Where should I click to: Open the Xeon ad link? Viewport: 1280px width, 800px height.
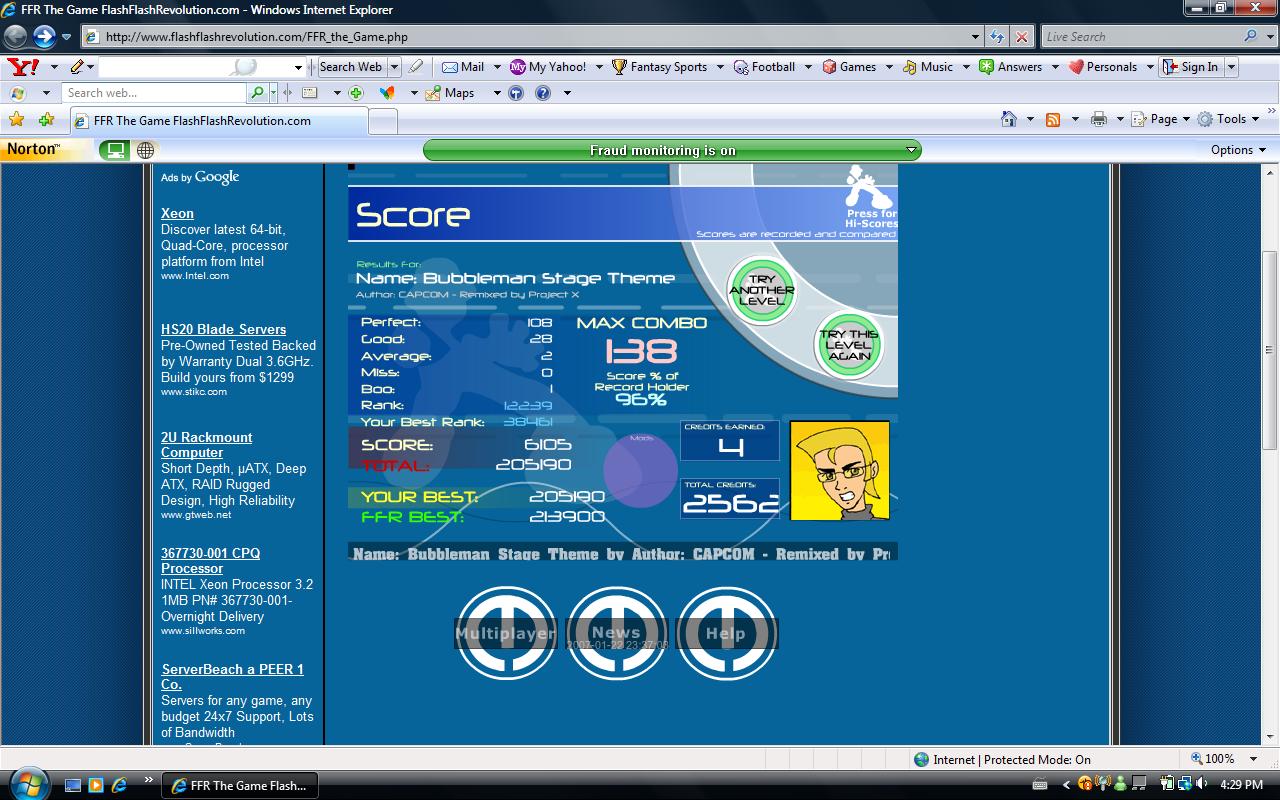coord(177,213)
